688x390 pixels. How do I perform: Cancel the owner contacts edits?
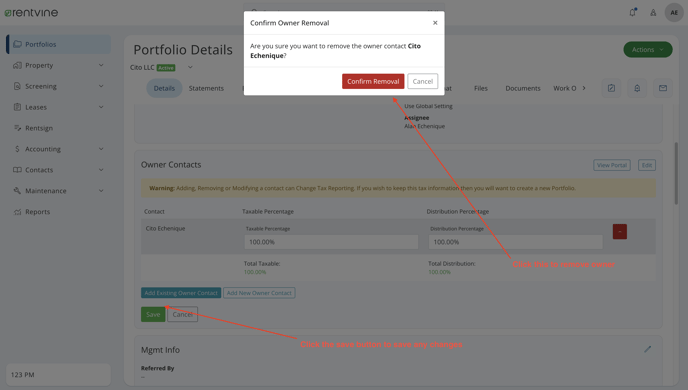tap(183, 314)
